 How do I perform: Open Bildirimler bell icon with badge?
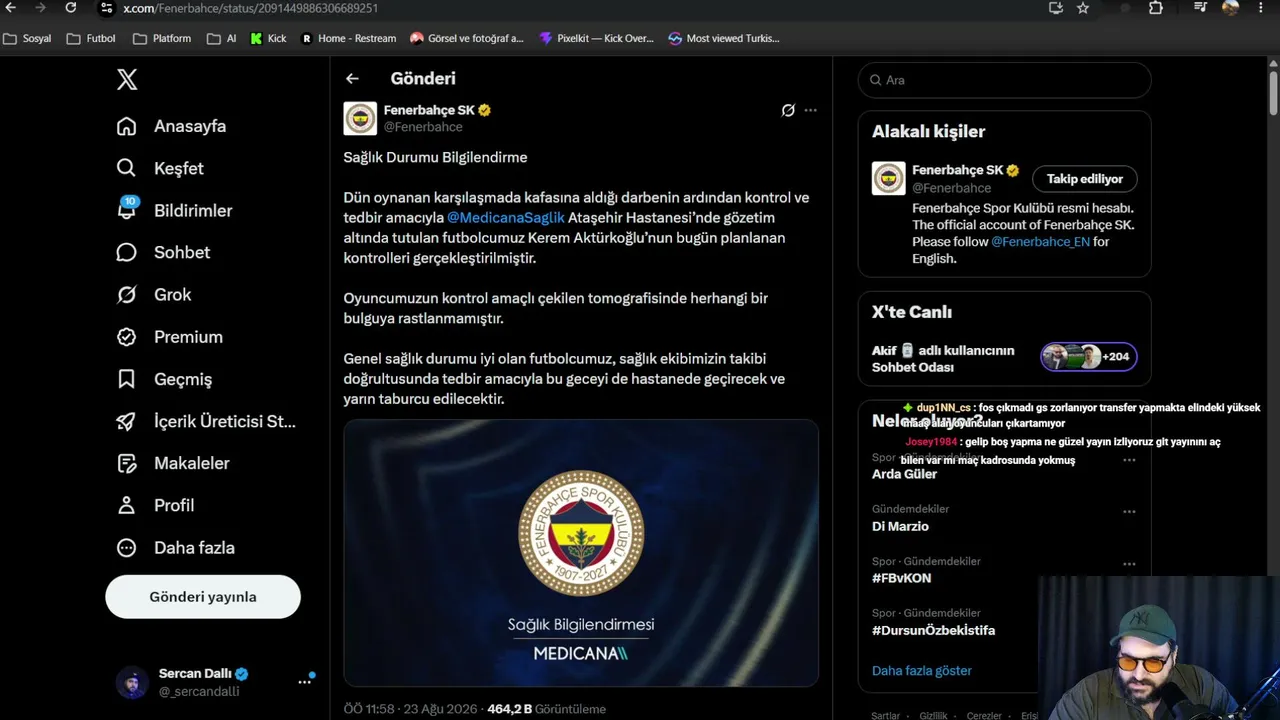coord(126,210)
